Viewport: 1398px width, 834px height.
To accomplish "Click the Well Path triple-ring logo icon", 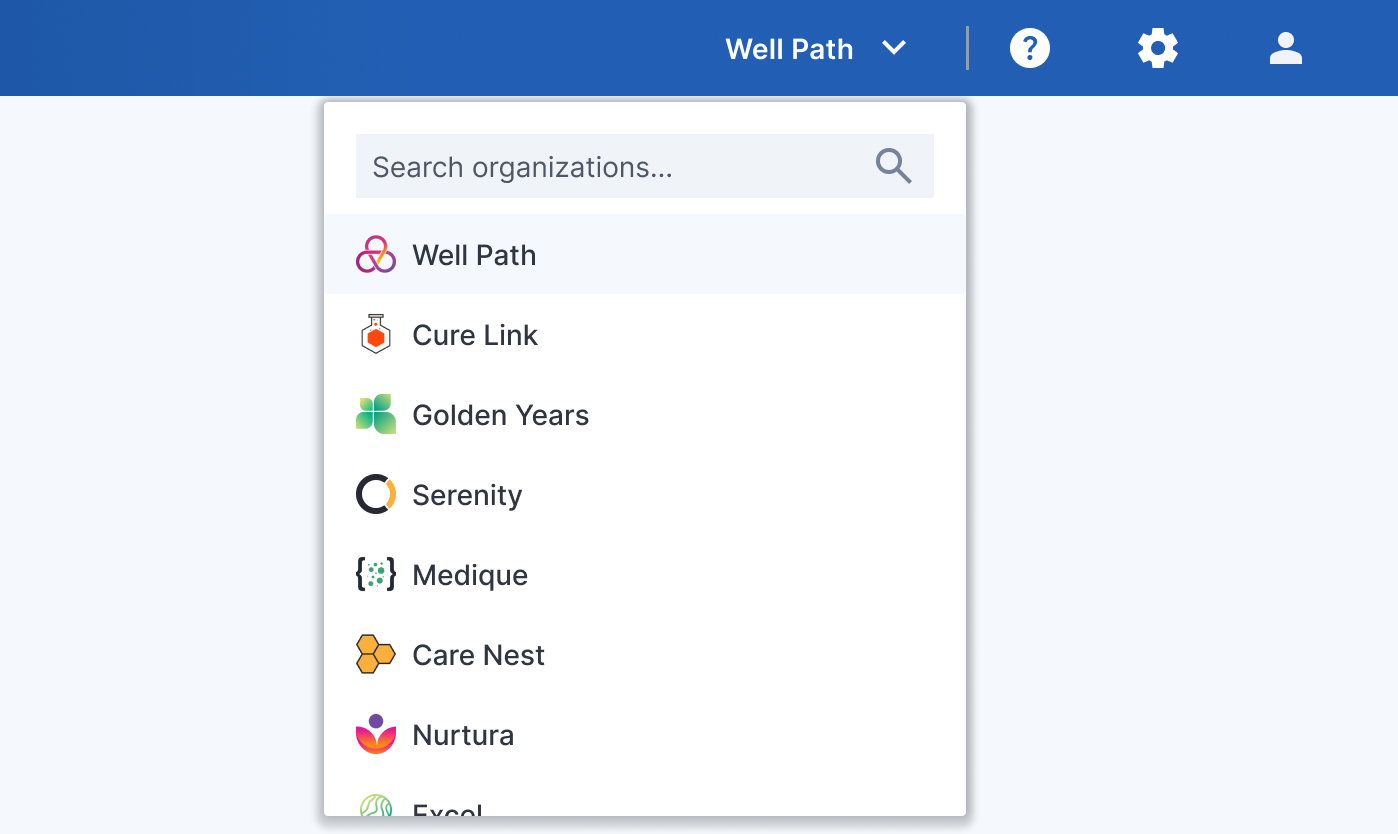I will [376, 255].
